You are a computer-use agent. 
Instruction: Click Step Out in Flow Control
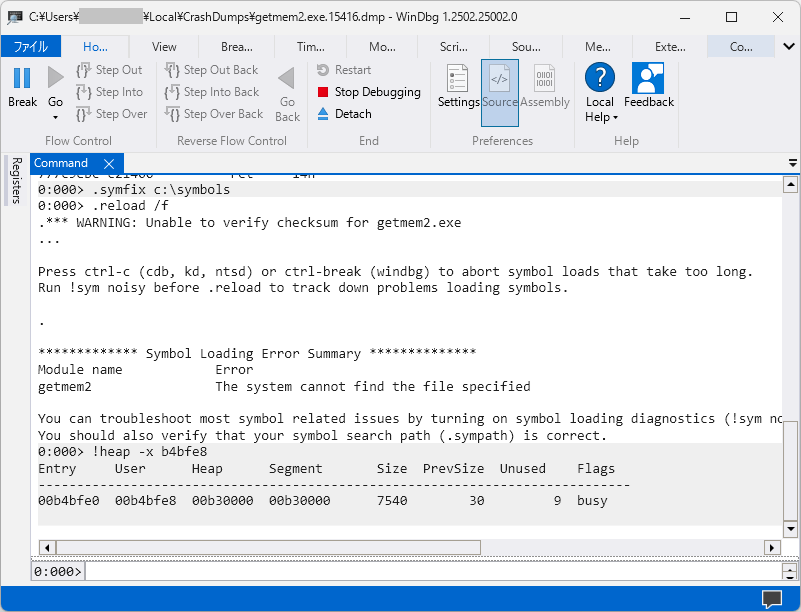[110, 70]
